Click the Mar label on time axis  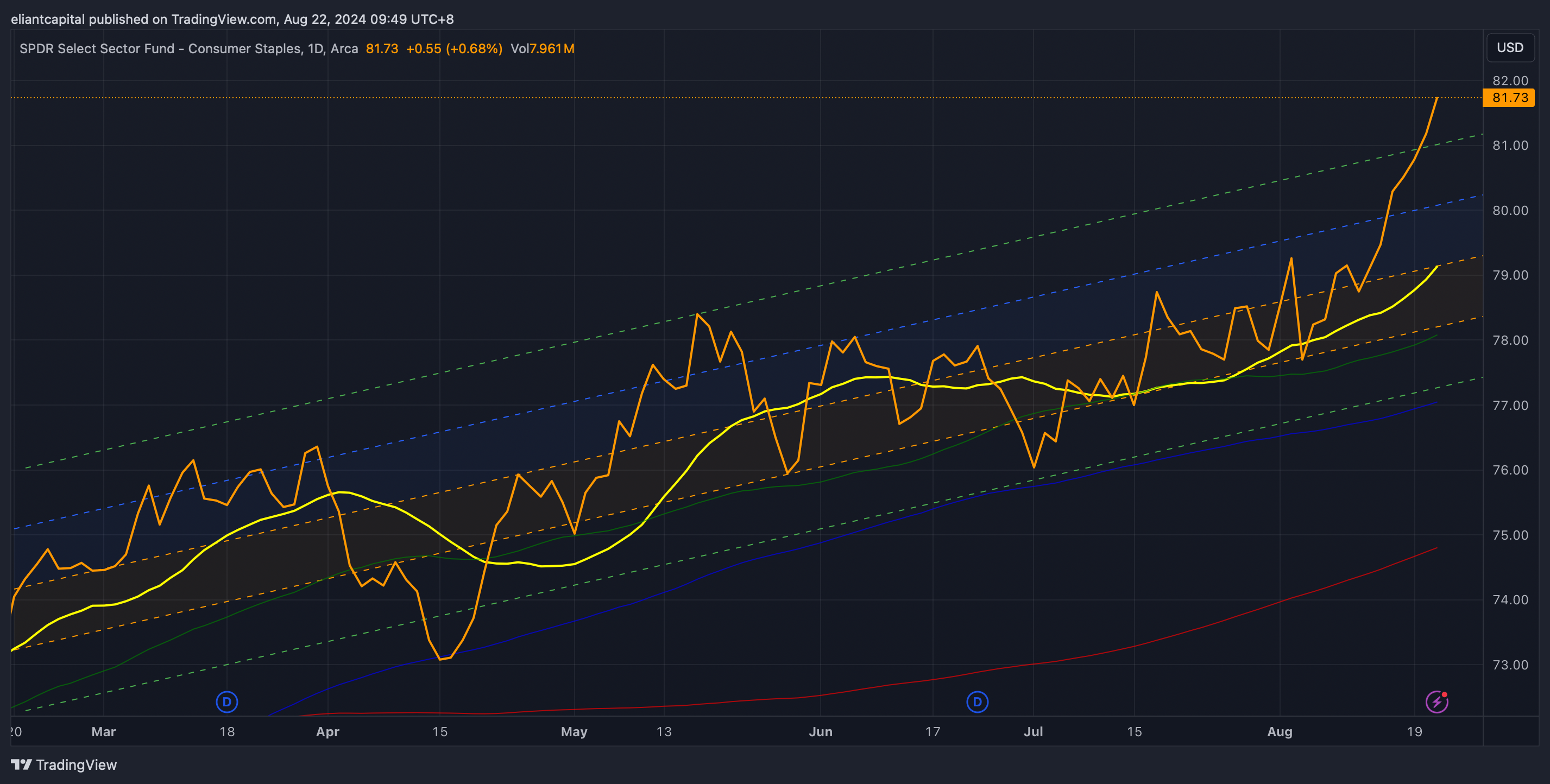pyautogui.click(x=104, y=732)
